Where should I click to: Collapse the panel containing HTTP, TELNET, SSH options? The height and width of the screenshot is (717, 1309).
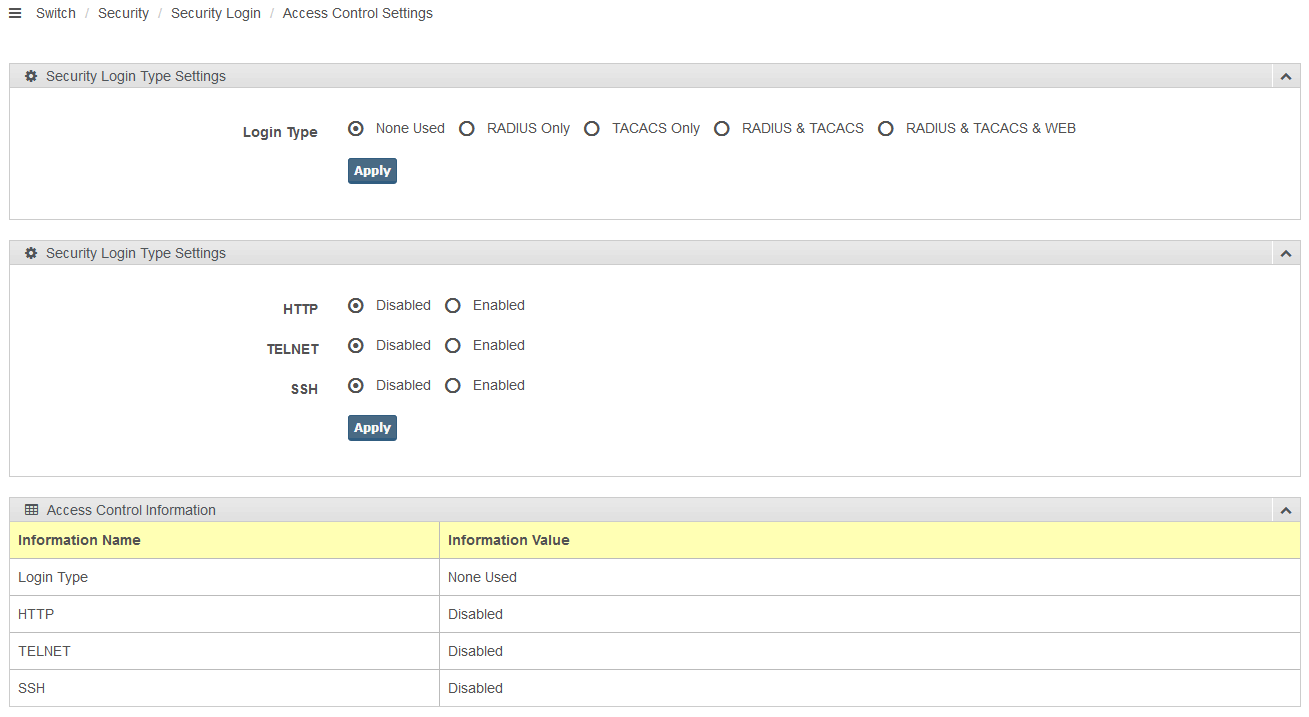point(1286,254)
